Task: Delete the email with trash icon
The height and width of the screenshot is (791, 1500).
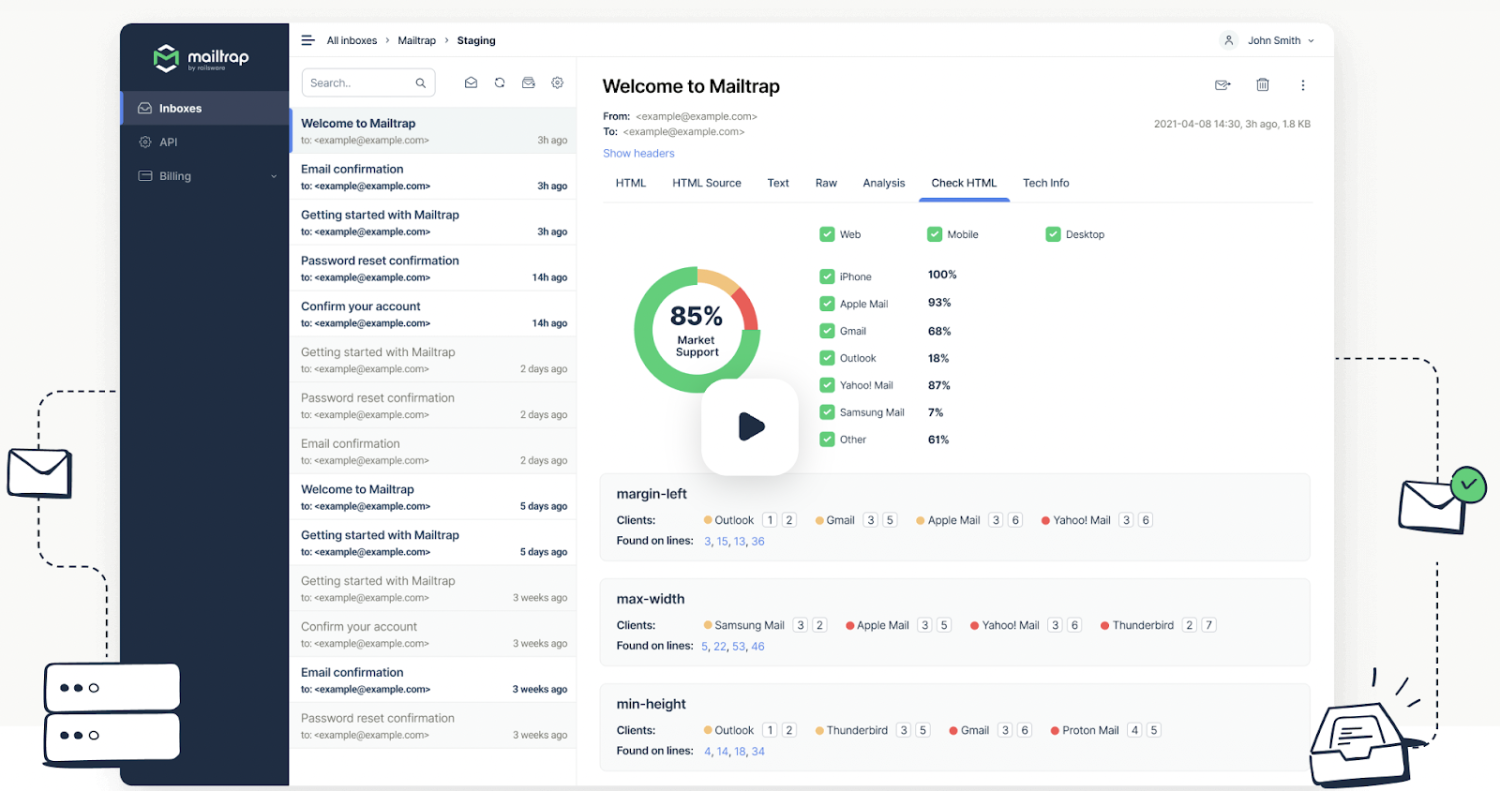Action: [x=1263, y=85]
